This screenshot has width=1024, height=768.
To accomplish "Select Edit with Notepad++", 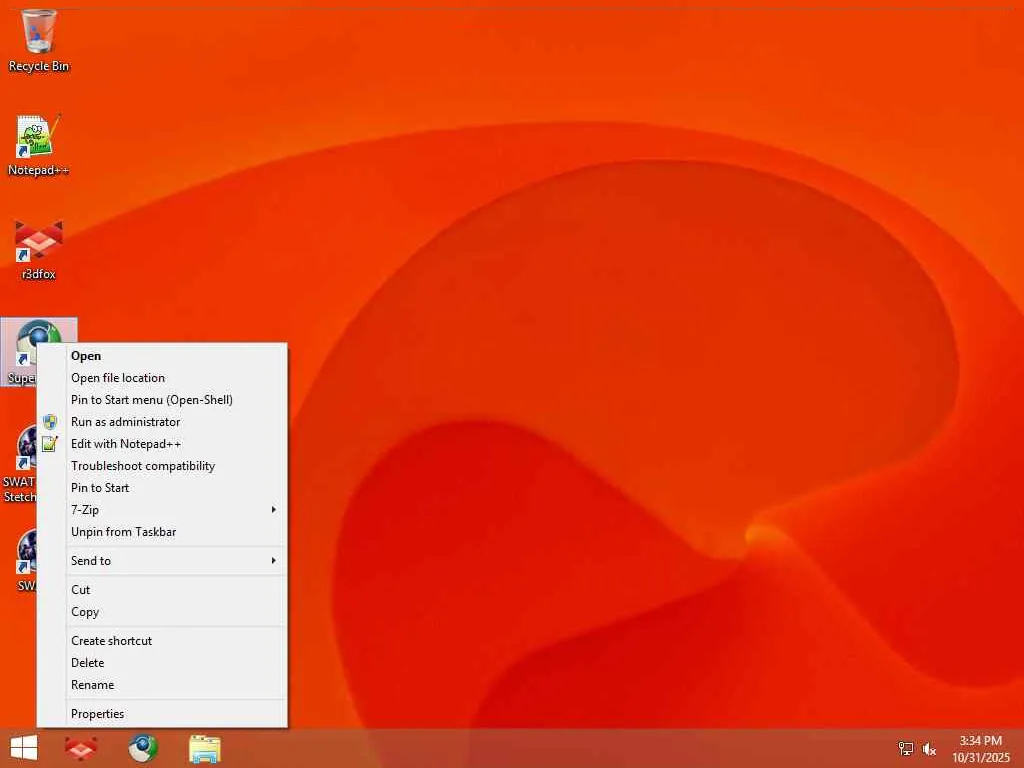I will [162, 444].
